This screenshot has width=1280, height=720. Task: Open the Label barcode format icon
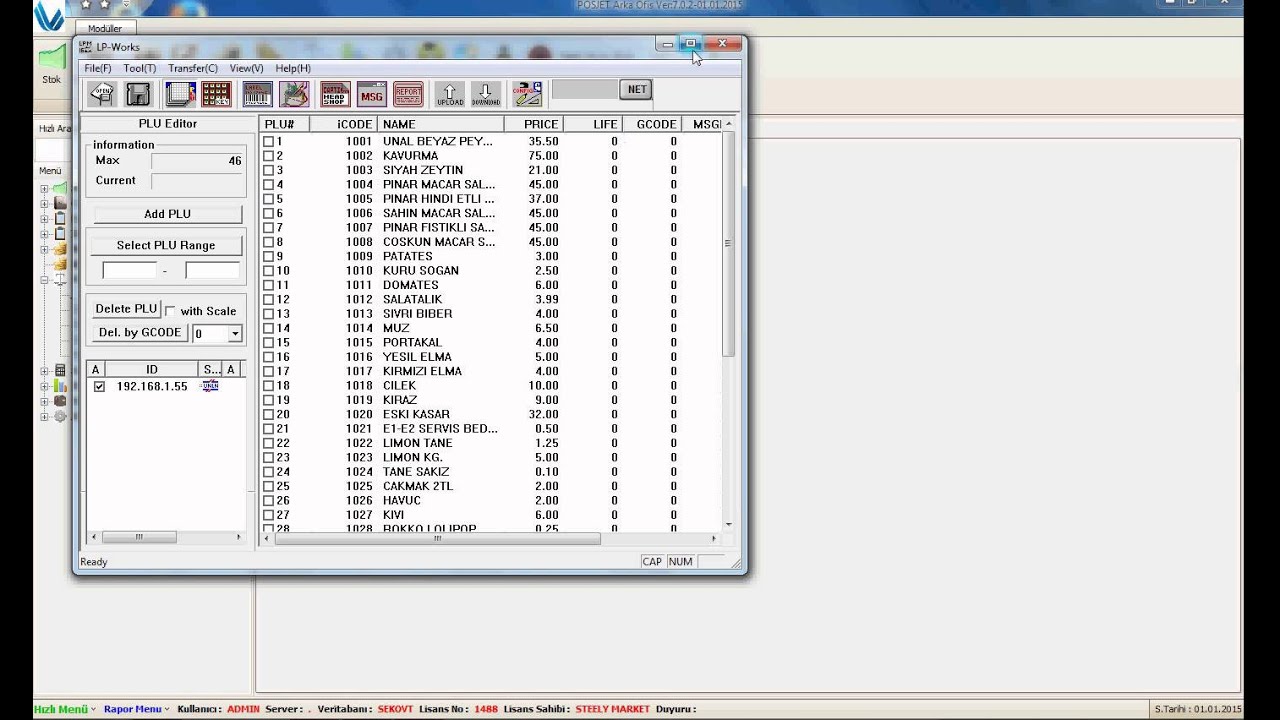257,94
